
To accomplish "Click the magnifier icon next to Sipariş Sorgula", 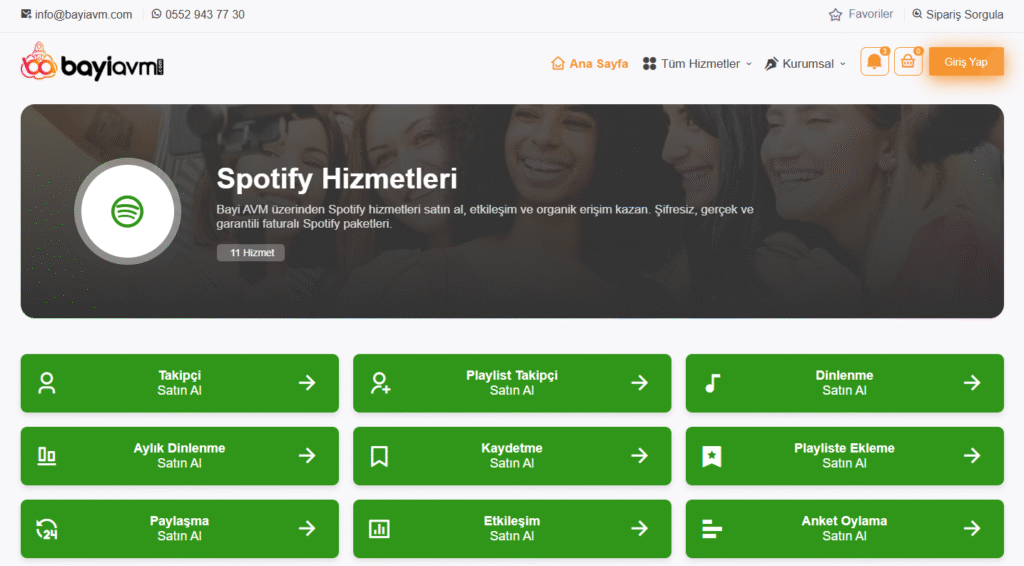I will click(x=917, y=14).
